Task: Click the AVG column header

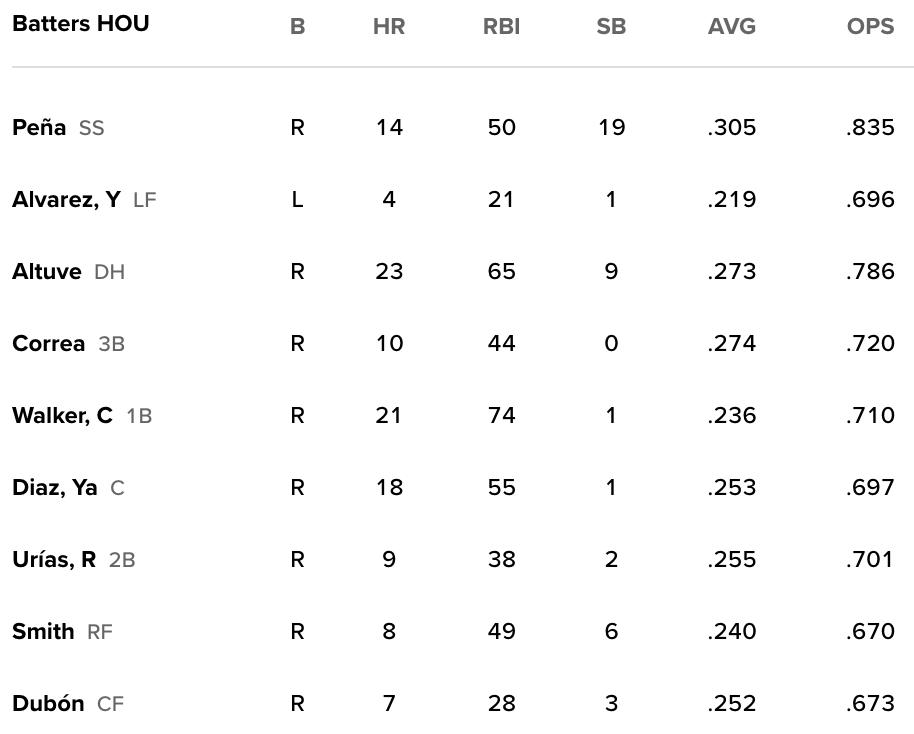Action: pyautogui.click(x=732, y=28)
